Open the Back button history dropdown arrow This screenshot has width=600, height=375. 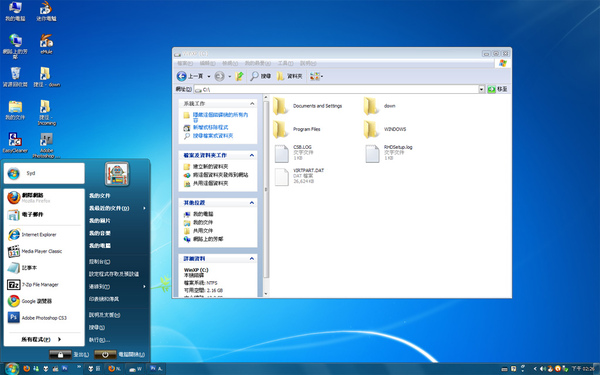(209, 76)
